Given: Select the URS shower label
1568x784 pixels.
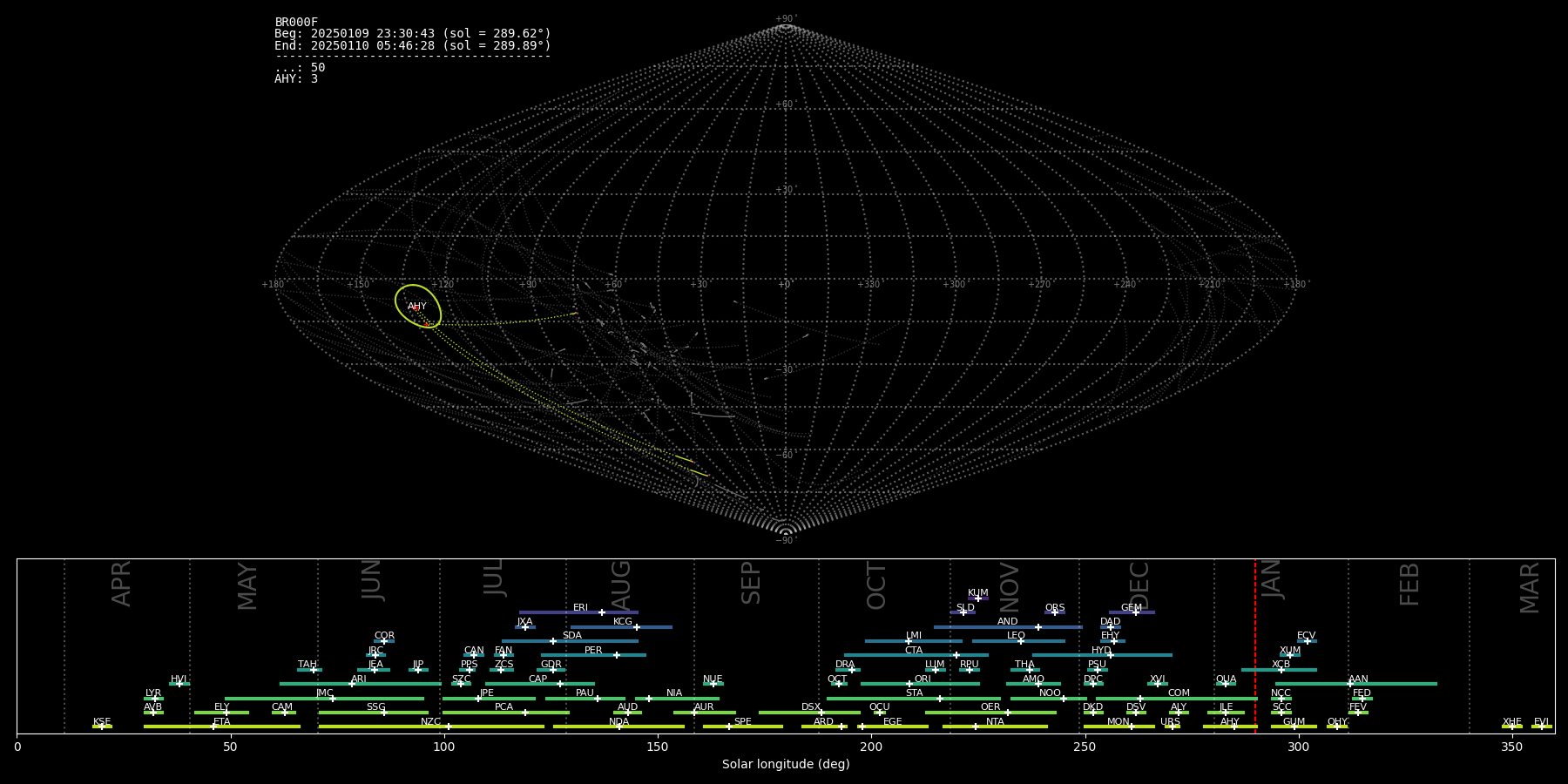Looking at the screenshot, I should [1170, 722].
